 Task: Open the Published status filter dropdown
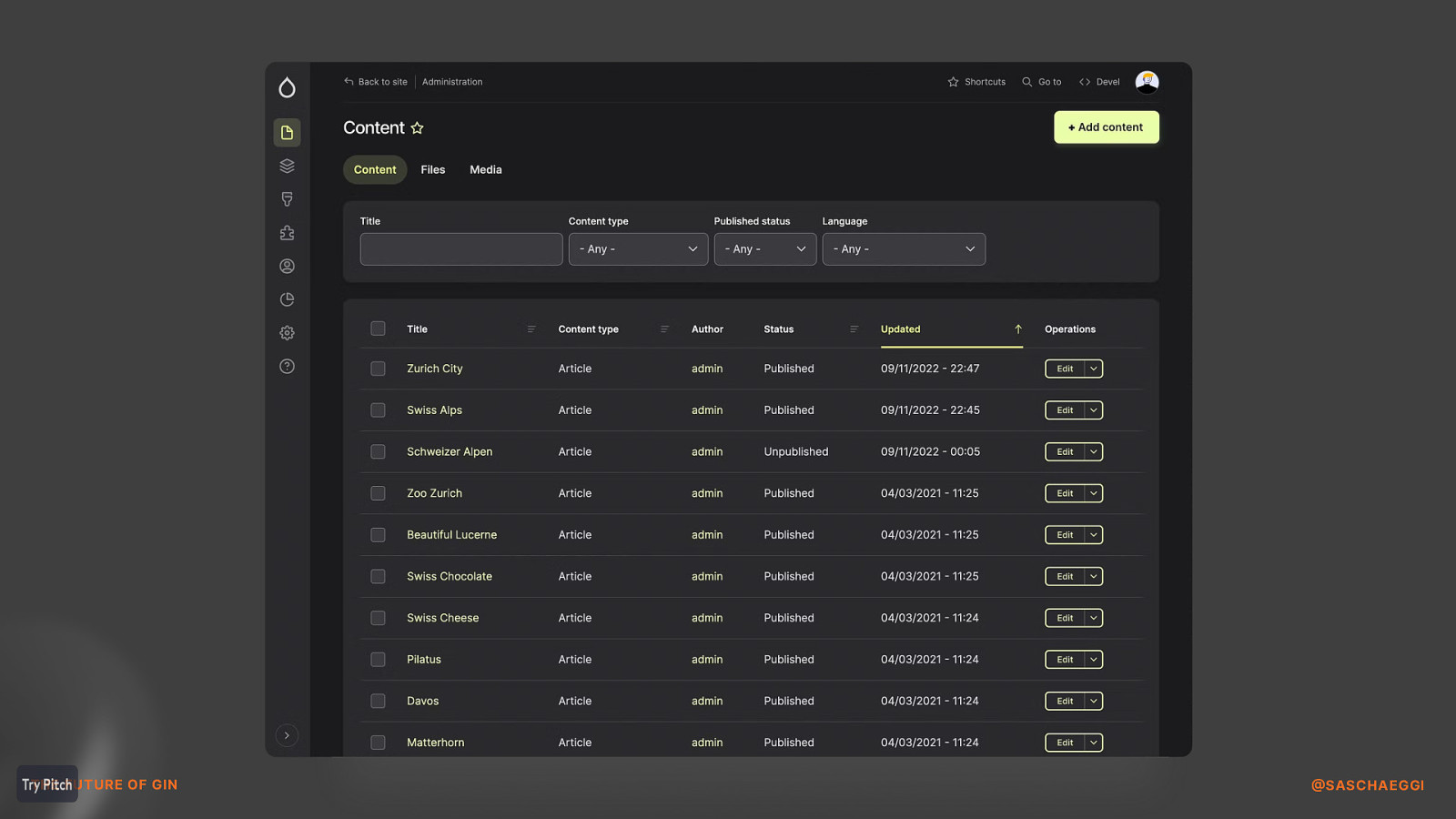765,249
